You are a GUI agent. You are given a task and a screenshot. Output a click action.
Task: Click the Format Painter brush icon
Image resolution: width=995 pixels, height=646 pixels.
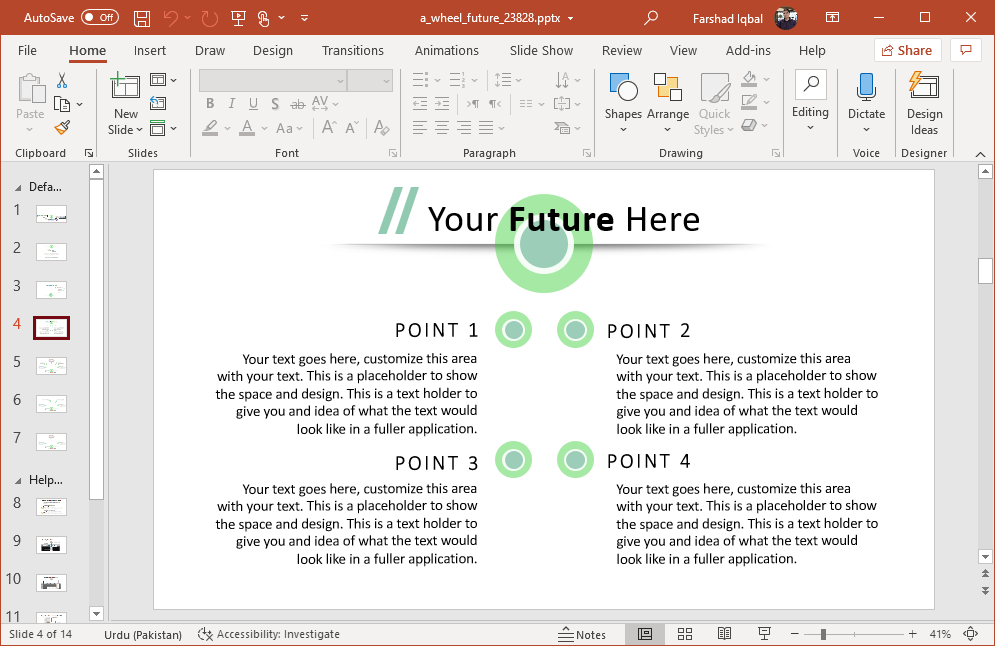click(x=62, y=127)
